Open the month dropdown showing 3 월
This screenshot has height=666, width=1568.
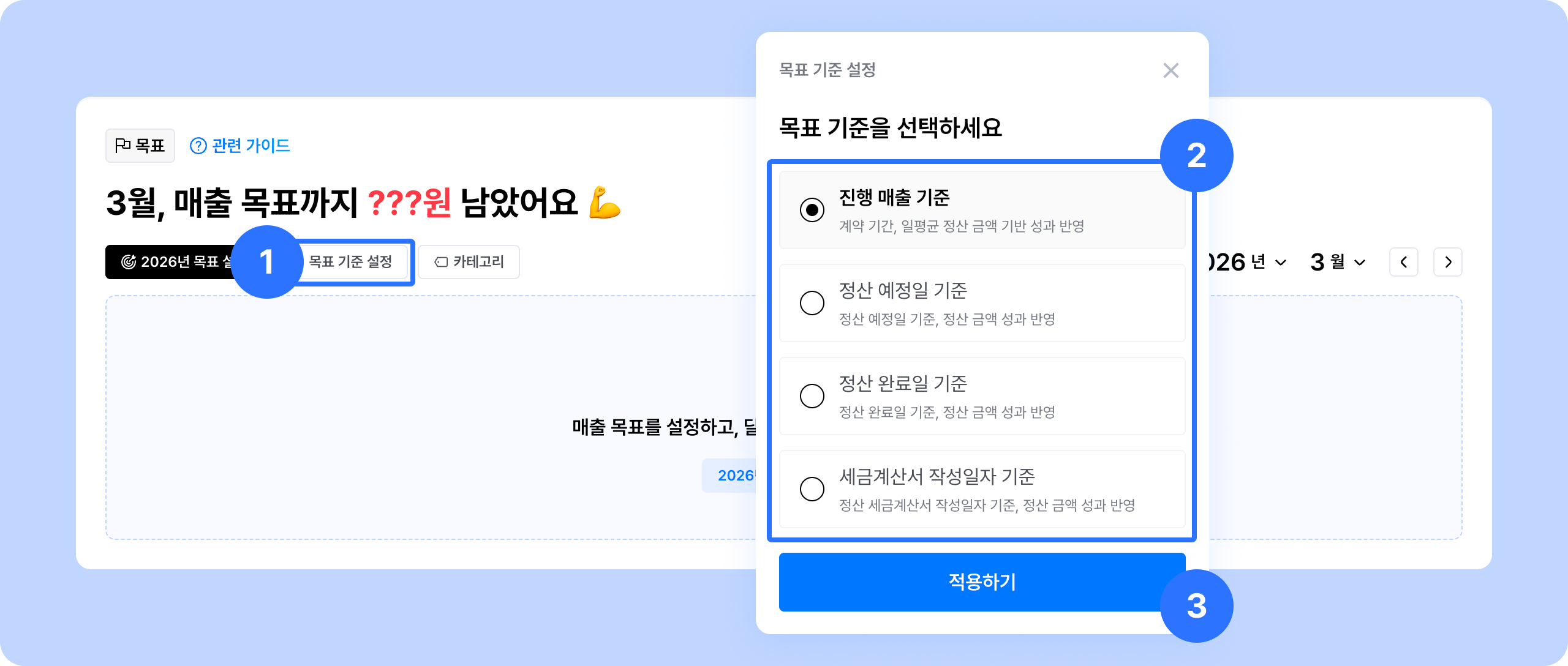coord(1338,262)
